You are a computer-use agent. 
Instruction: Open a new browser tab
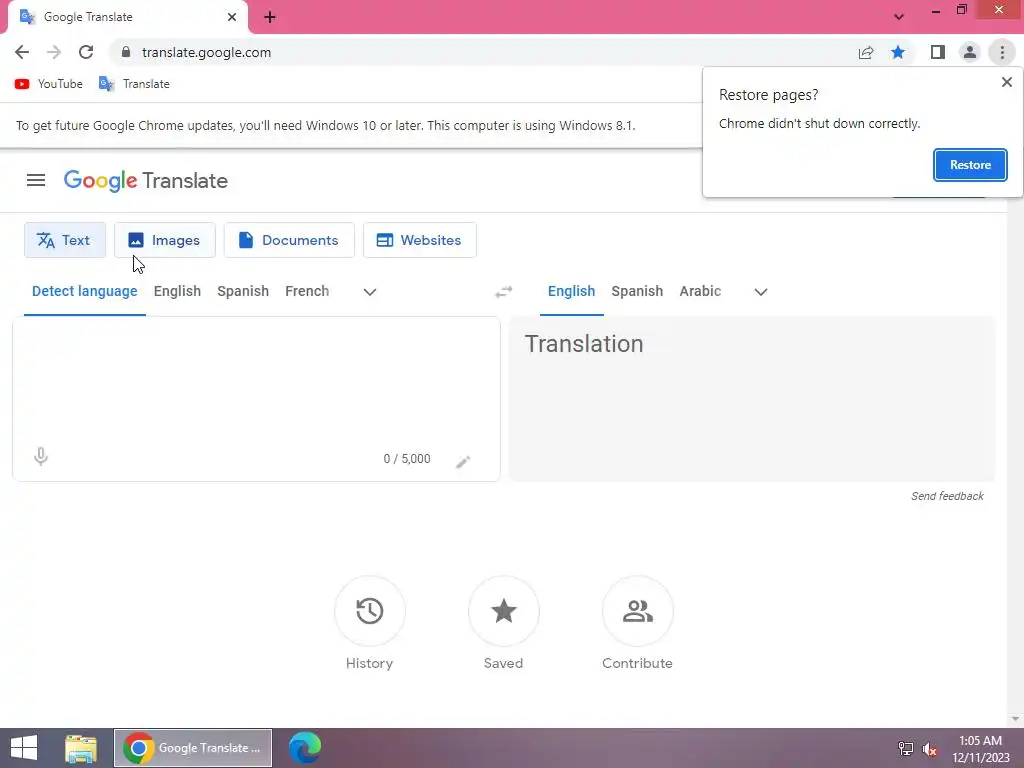click(270, 18)
